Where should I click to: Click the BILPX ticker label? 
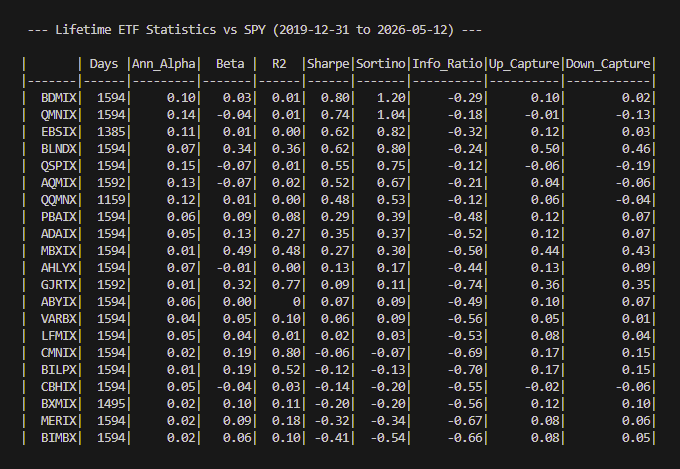pos(59,370)
